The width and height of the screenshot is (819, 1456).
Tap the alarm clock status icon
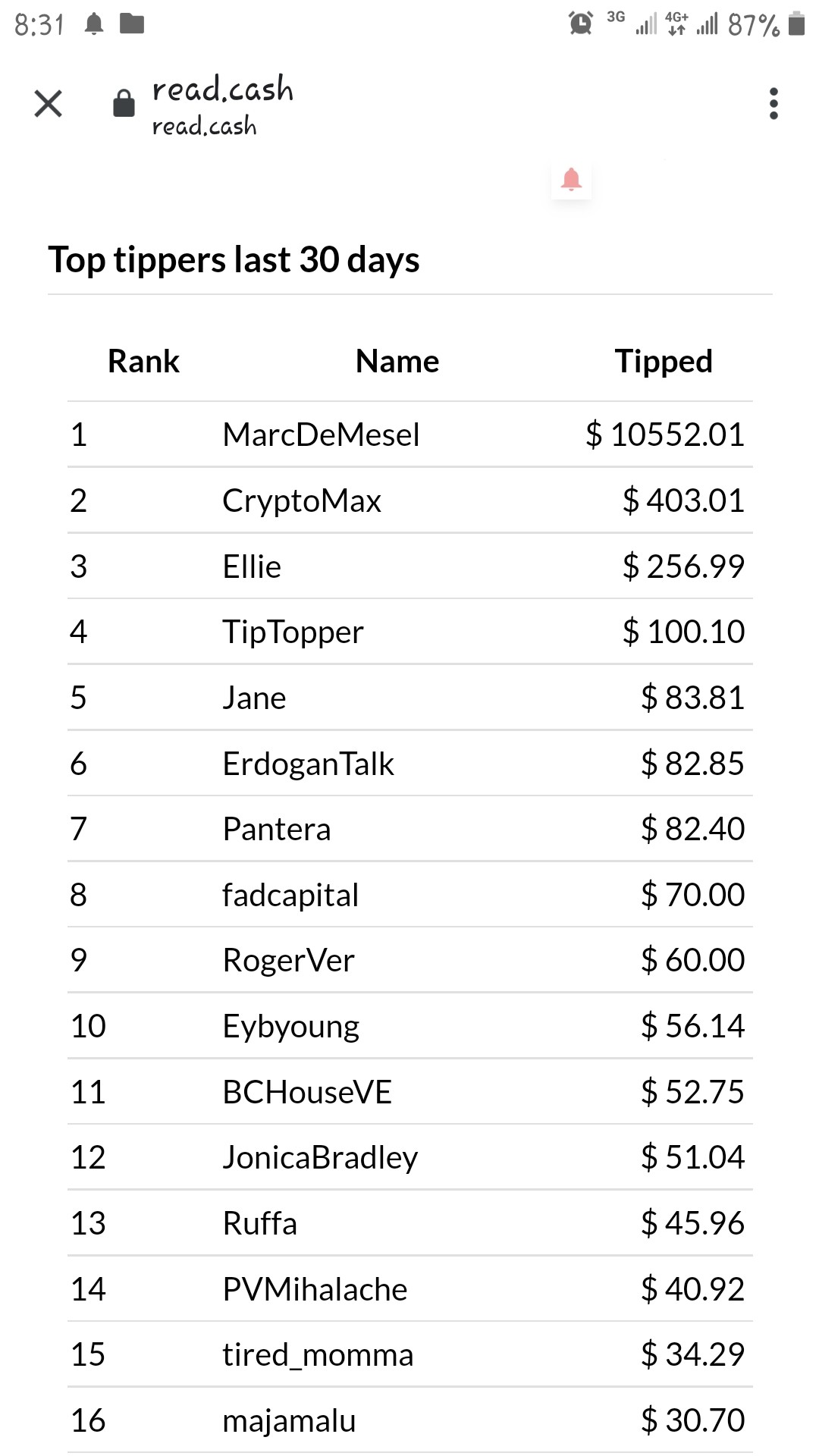(x=581, y=23)
